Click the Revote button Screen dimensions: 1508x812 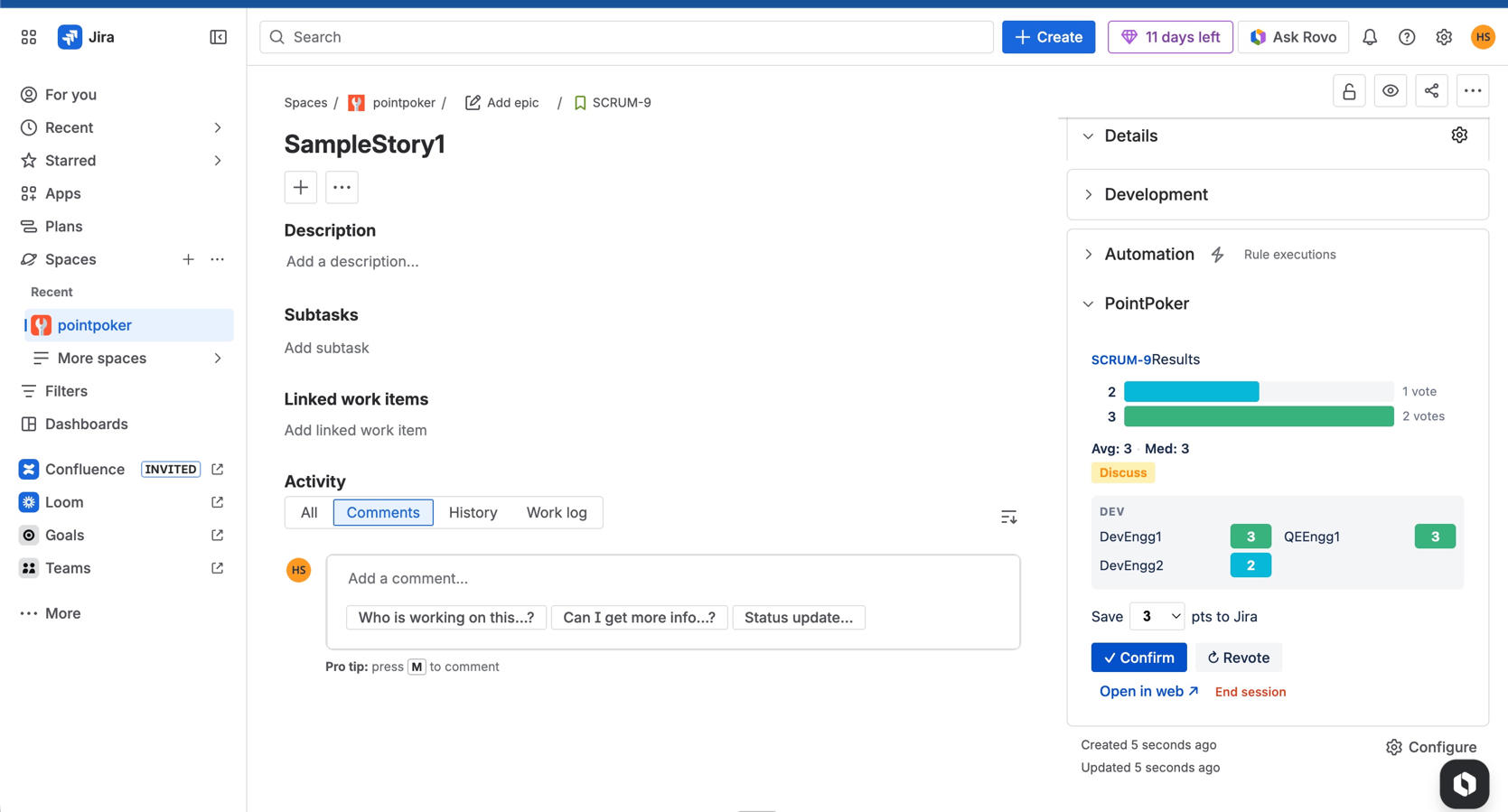1239,658
